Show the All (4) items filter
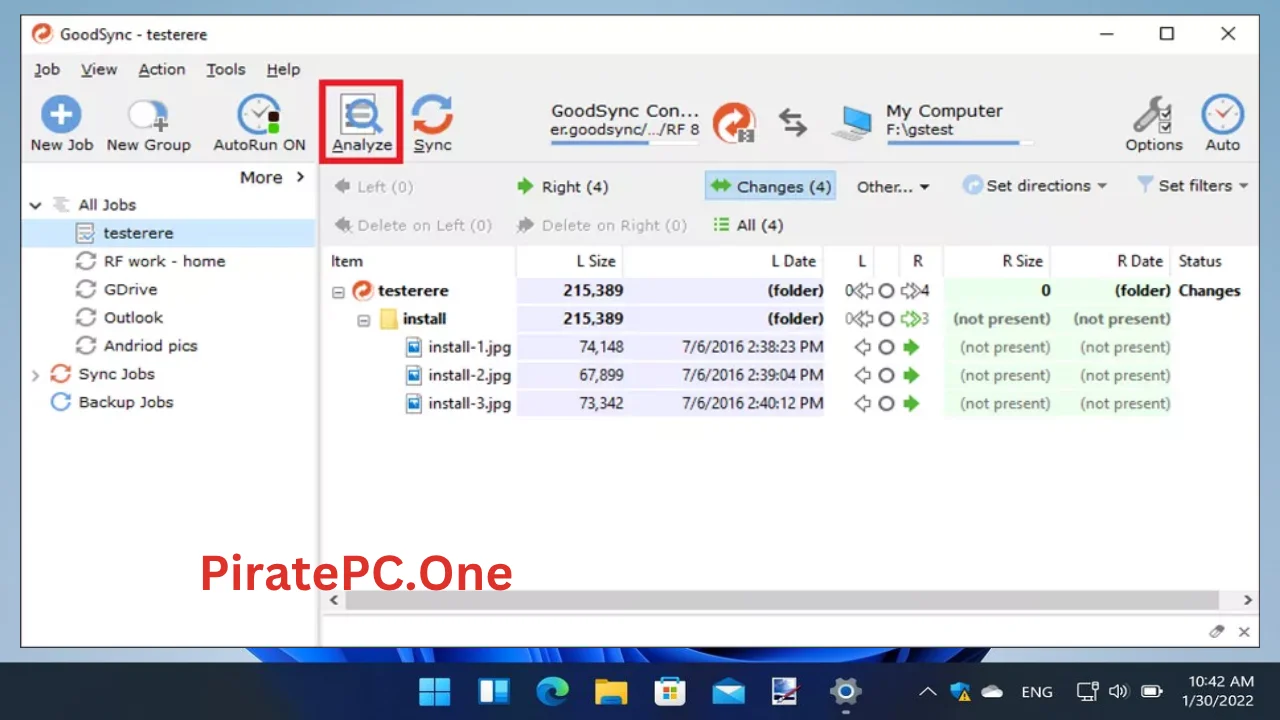Viewport: 1280px width, 720px height. tap(748, 225)
